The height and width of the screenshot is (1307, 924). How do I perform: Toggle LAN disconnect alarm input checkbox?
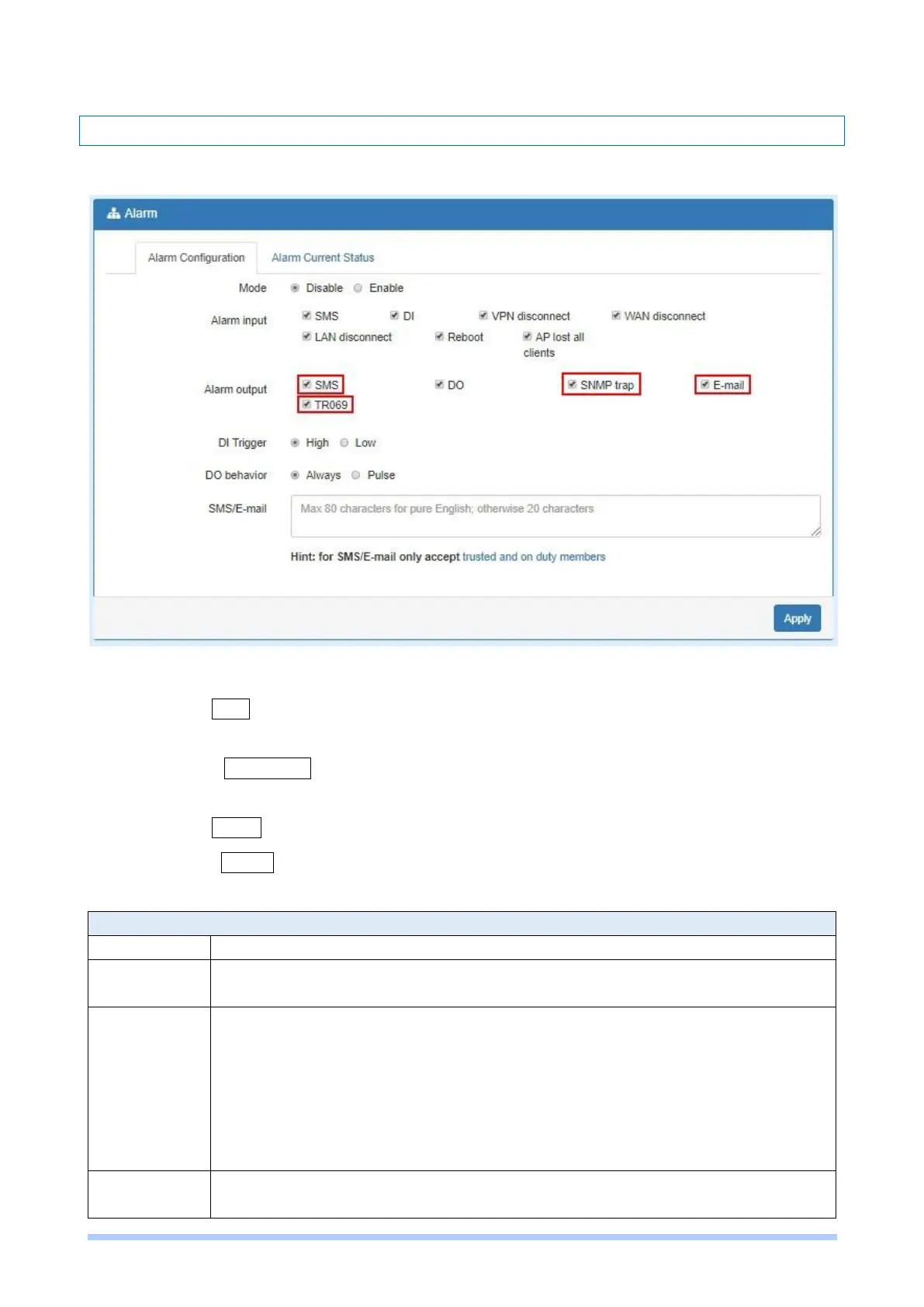coord(306,336)
